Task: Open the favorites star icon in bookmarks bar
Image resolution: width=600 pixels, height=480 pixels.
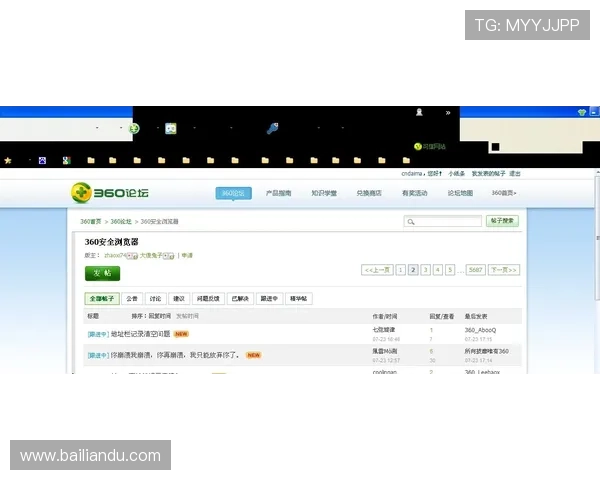Action: point(8,161)
